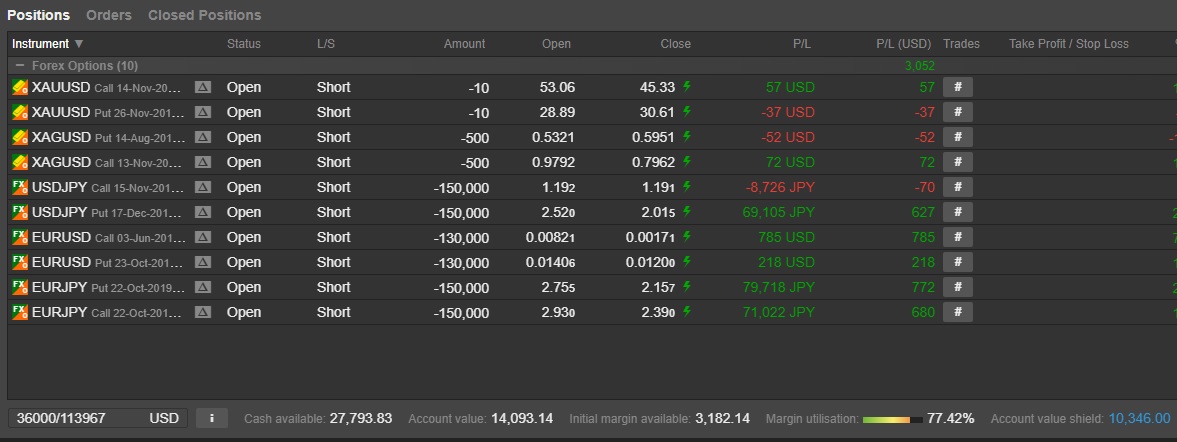Sort by the P/L (USD) column header
Screen dimensions: 1177x442
coord(904,44)
